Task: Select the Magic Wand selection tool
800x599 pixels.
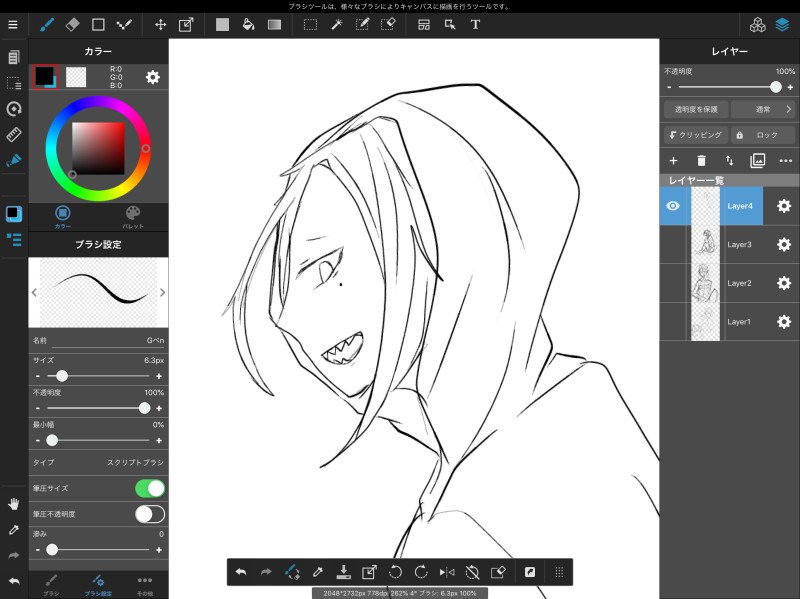Action: [x=337, y=24]
